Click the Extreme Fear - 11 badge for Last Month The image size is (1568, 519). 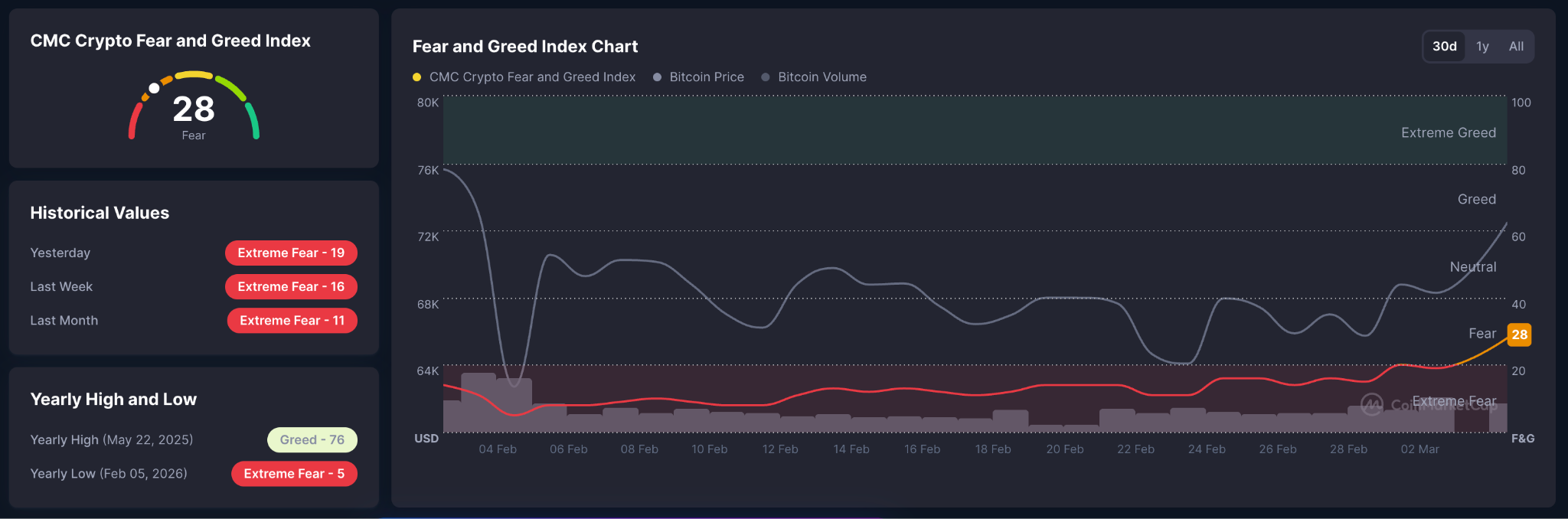tap(292, 321)
